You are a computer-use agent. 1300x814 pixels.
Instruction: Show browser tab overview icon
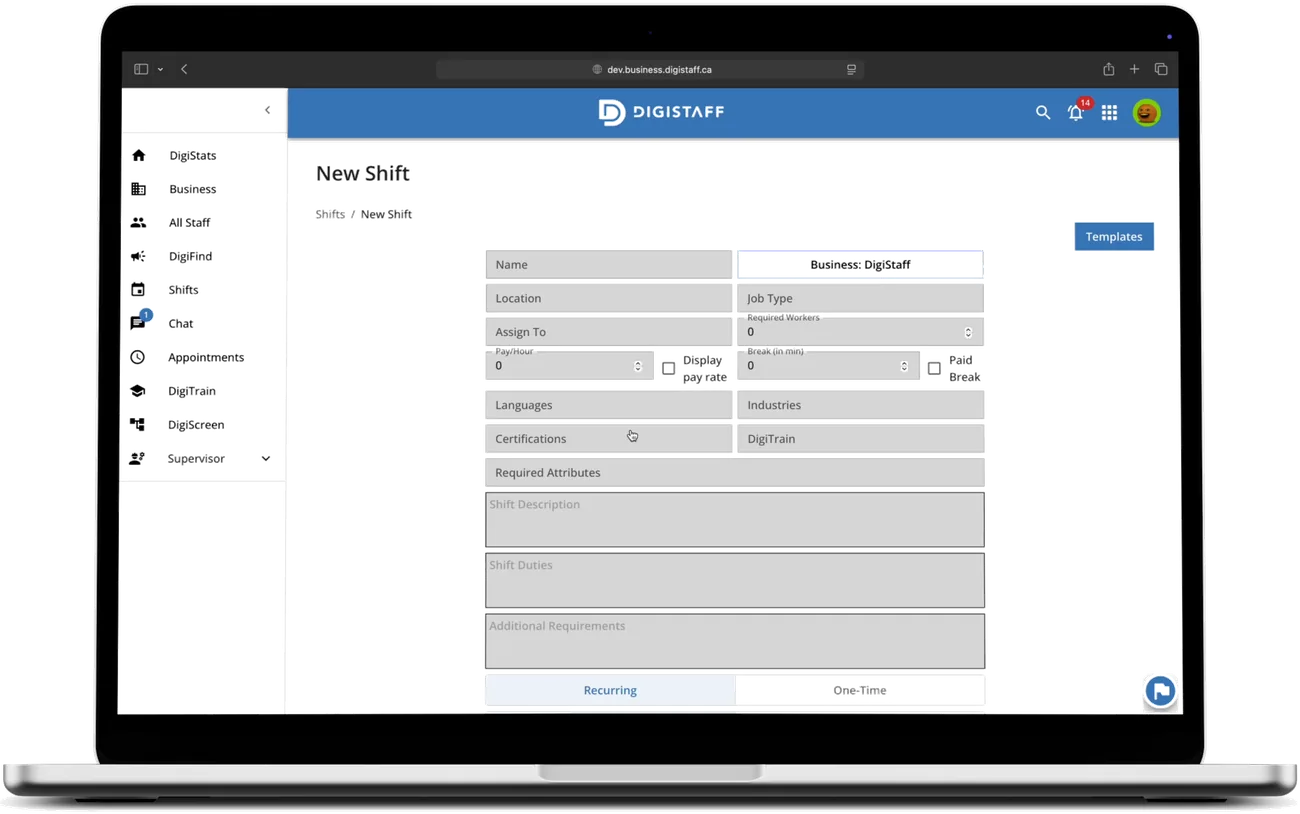[1161, 69]
